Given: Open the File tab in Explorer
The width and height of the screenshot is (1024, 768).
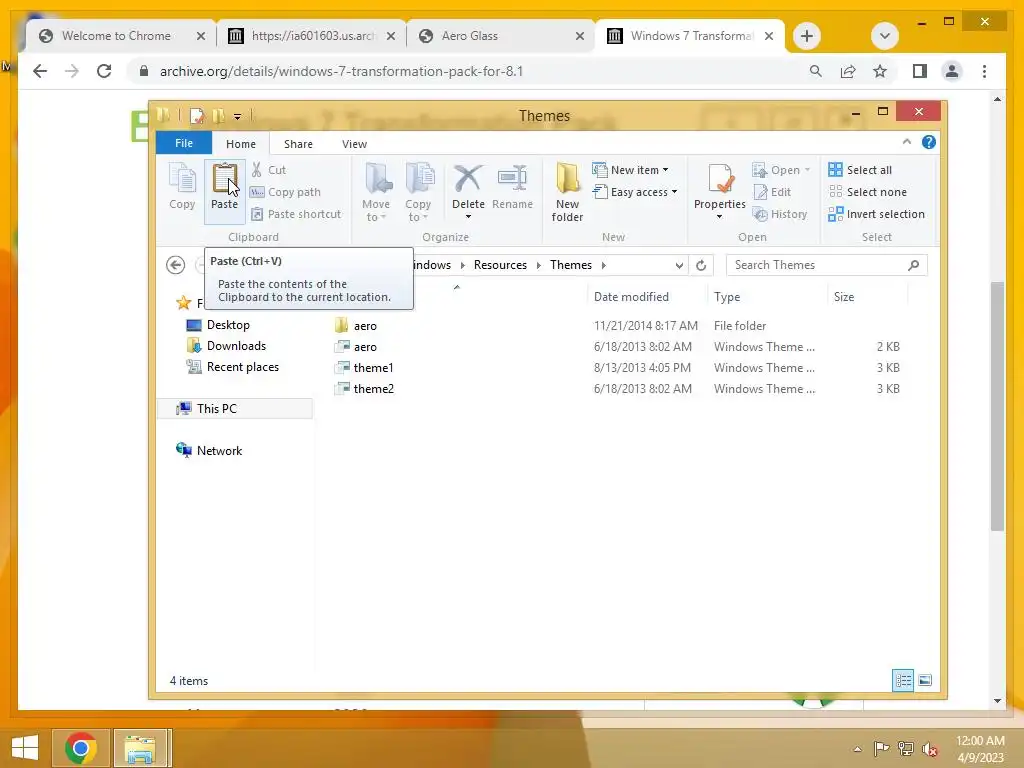Looking at the screenshot, I should coord(184,143).
